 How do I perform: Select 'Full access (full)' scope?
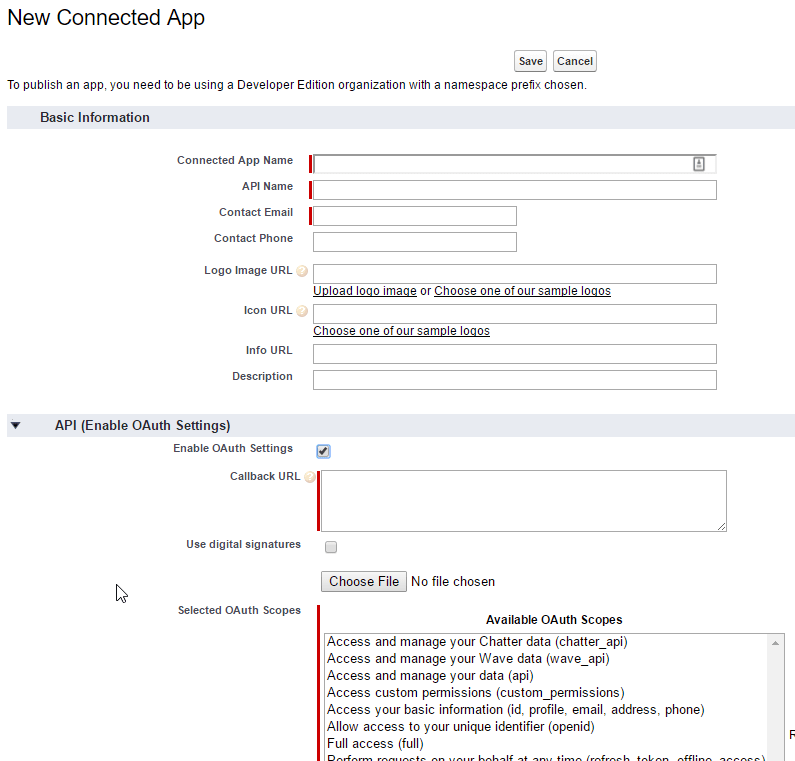pos(375,744)
